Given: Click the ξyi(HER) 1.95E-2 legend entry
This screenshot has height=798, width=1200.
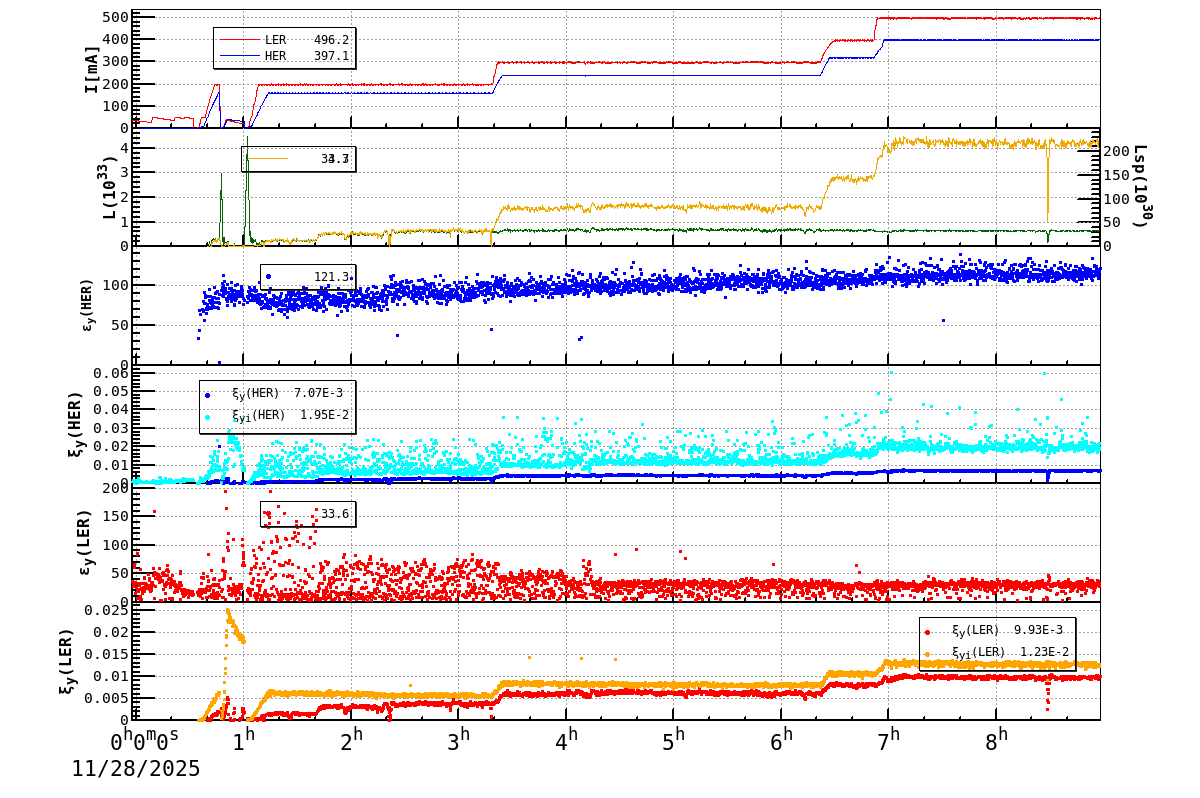Looking at the screenshot, I should (x=278, y=415).
